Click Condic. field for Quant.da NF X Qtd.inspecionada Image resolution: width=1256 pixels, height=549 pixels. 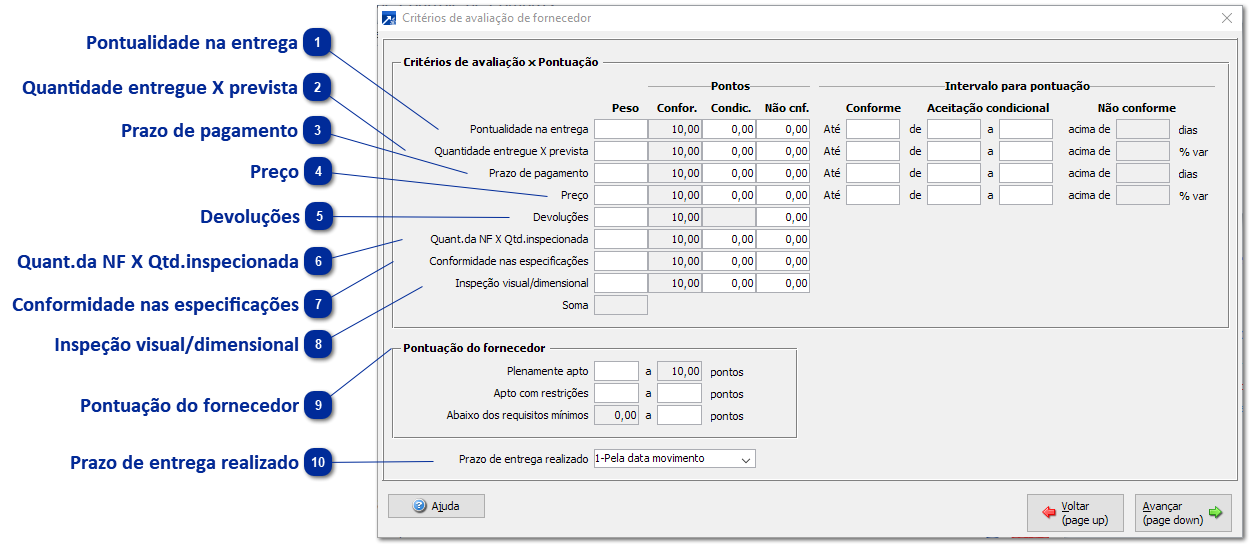tap(729, 239)
